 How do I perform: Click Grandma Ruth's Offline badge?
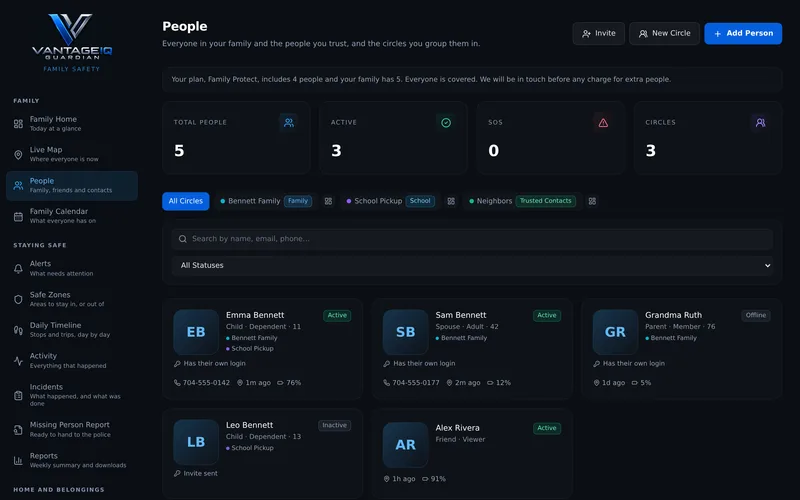pyautogui.click(x=756, y=315)
